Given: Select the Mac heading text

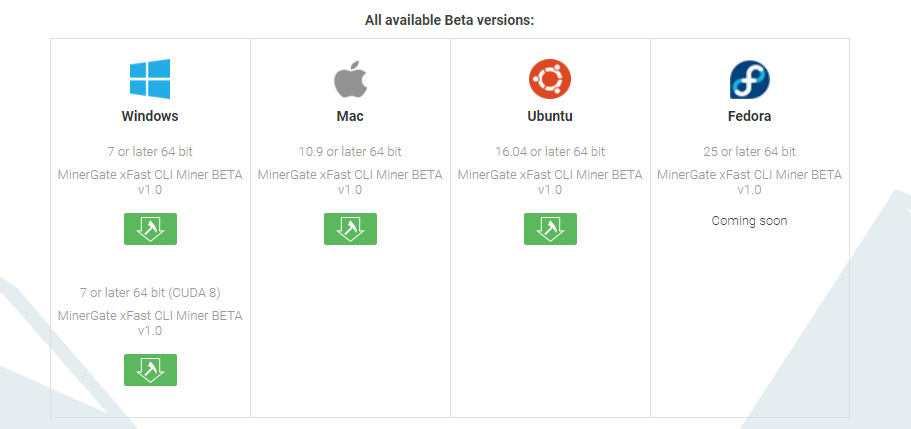Looking at the screenshot, I should coord(350,116).
